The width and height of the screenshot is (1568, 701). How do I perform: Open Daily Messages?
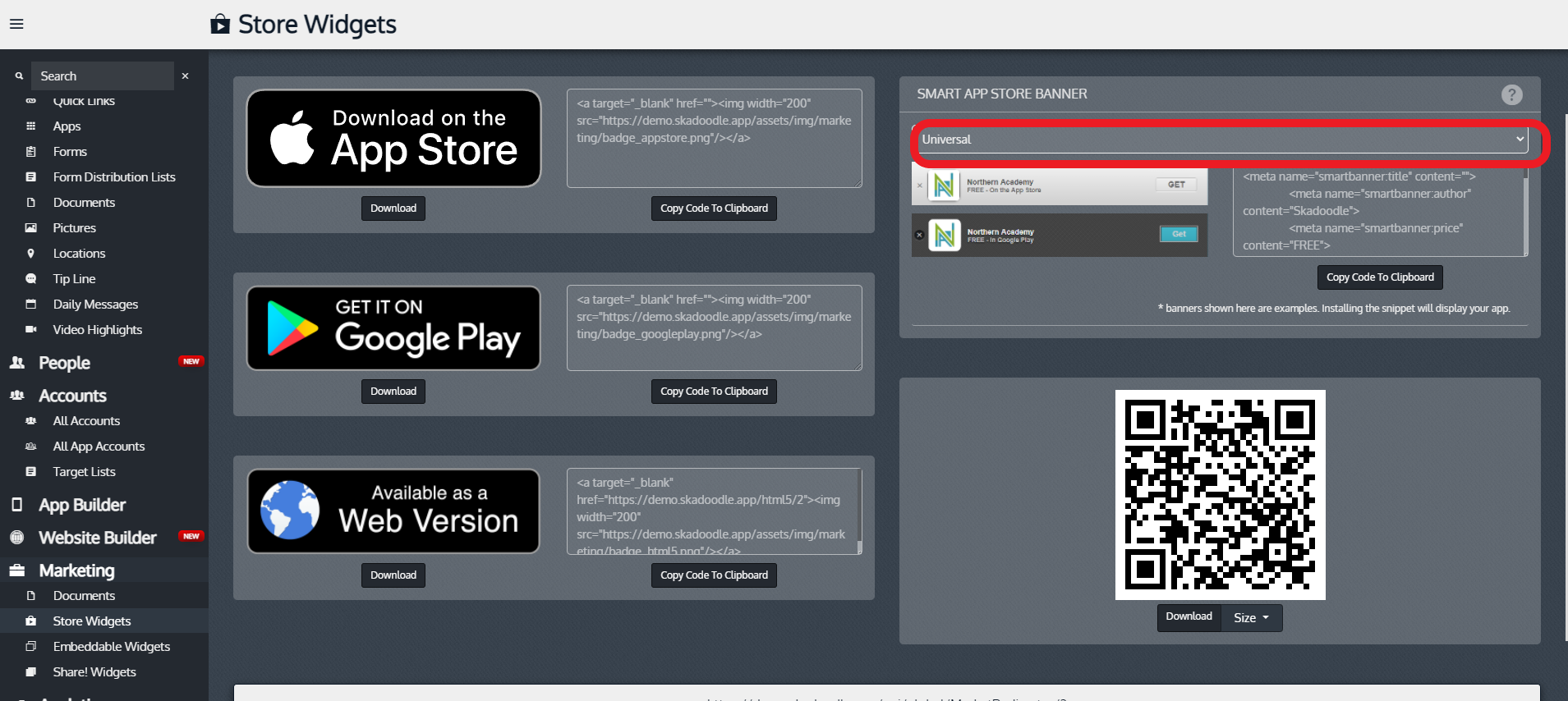(x=95, y=305)
